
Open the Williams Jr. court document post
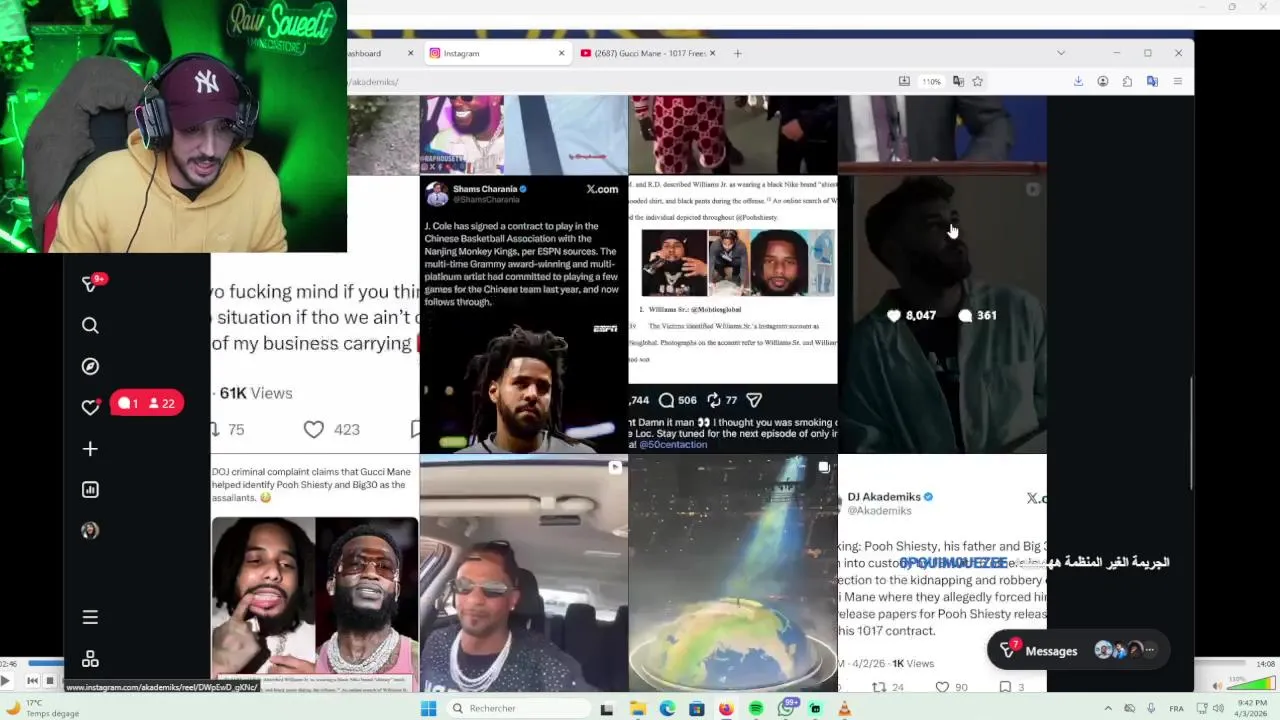(x=733, y=314)
